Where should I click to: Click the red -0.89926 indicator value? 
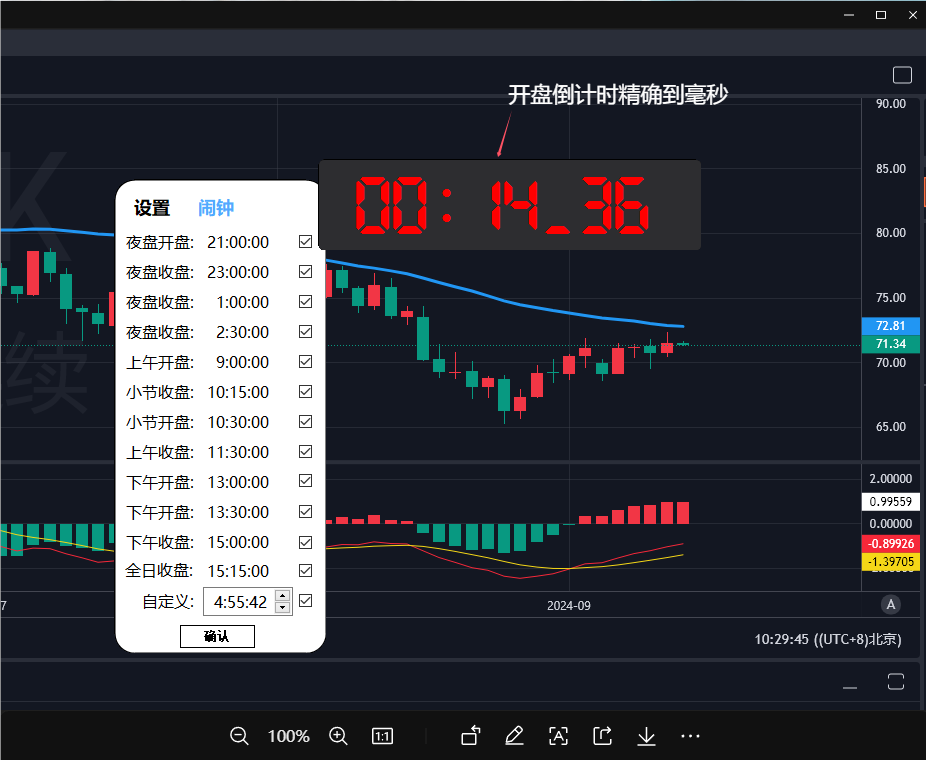(891, 543)
